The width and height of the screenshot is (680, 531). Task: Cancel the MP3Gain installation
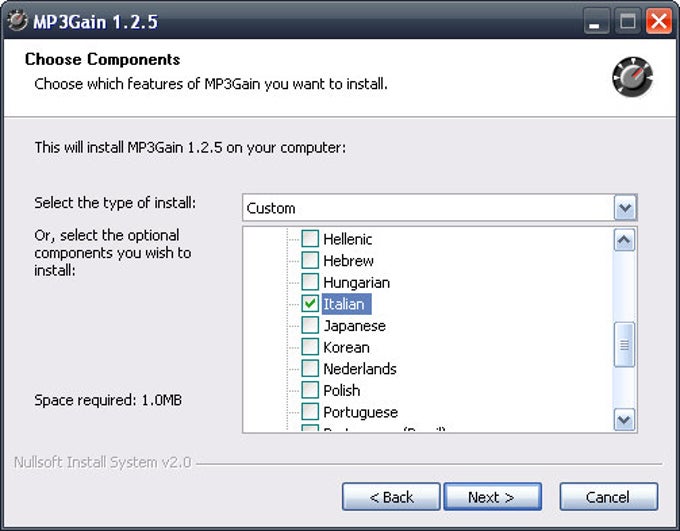pos(608,497)
